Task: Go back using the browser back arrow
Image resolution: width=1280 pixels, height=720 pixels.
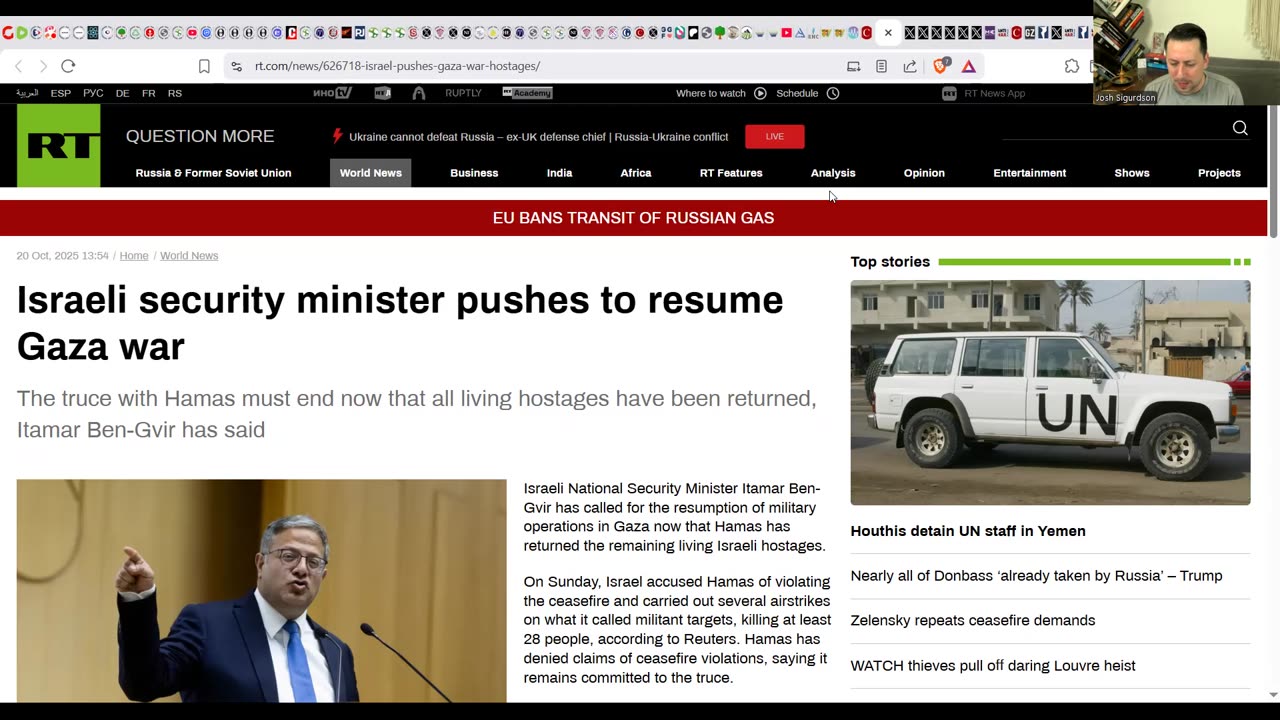Action: click(18, 66)
